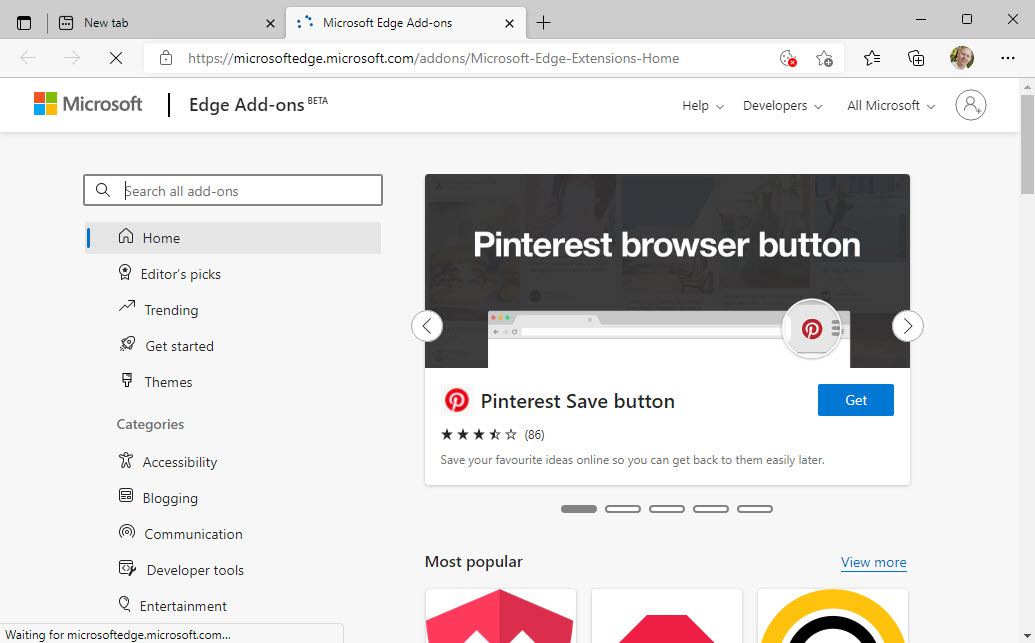Open the Trending section
This screenshot has height=643, width=1035.
click(x=158, y=309)
